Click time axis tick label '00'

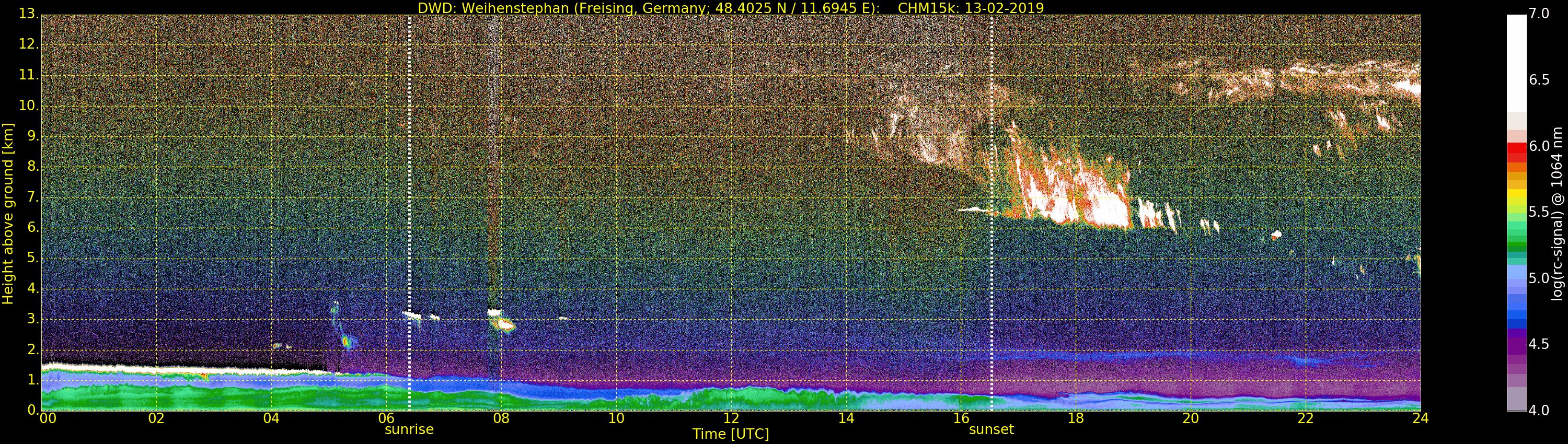pos(48,418)
